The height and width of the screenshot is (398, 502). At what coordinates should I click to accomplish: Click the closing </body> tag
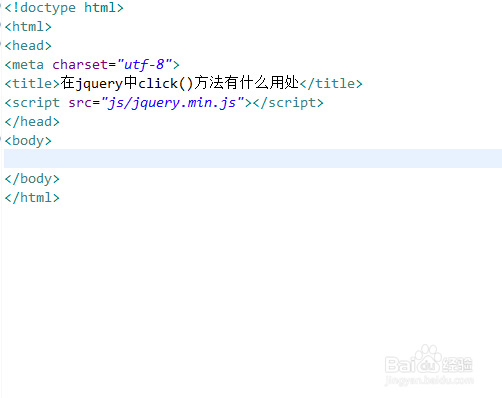pos(32,179)
